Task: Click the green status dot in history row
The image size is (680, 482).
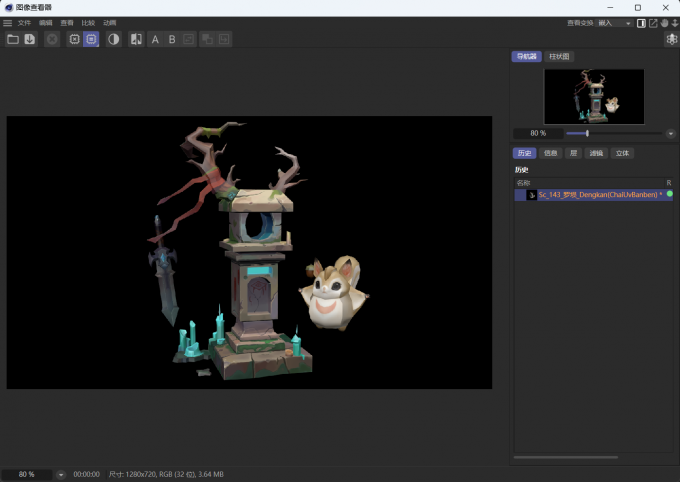Action: [670, 194]
